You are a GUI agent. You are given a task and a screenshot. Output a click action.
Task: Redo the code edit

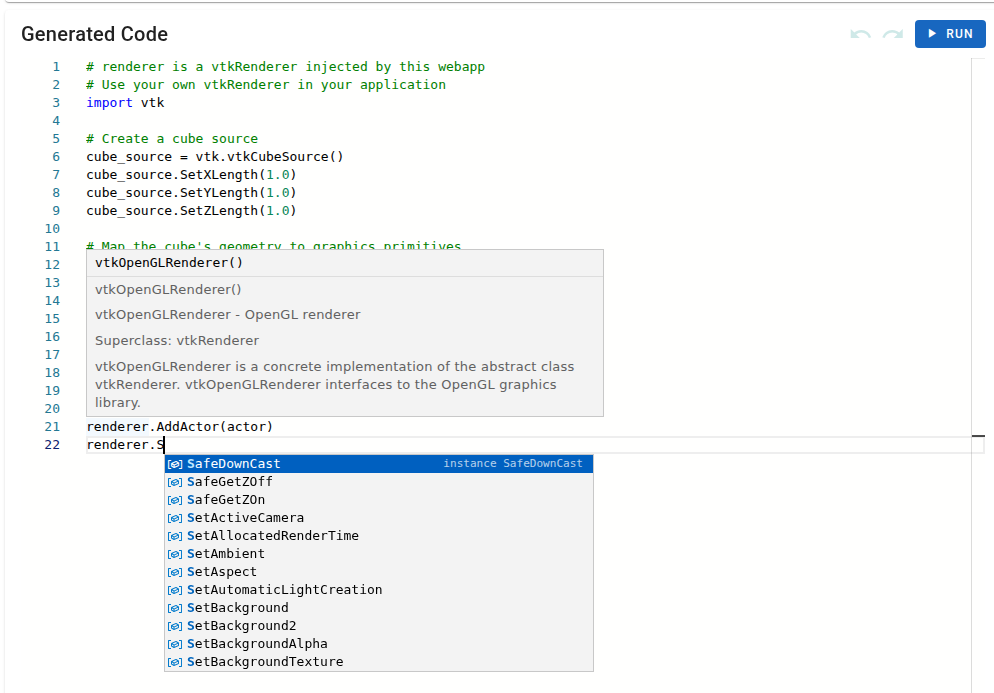click(893, 34)
